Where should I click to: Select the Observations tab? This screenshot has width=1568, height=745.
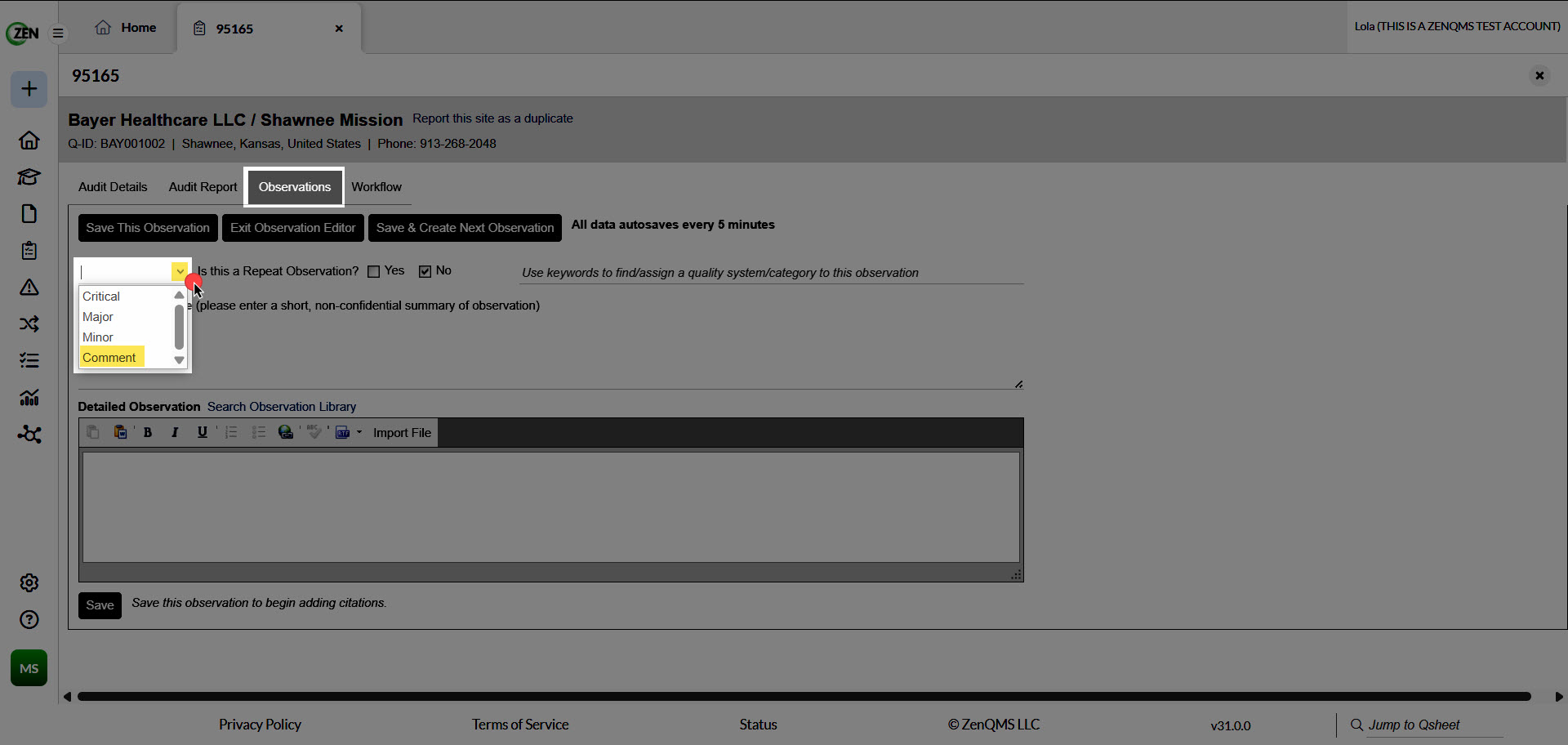click(295, 186)
